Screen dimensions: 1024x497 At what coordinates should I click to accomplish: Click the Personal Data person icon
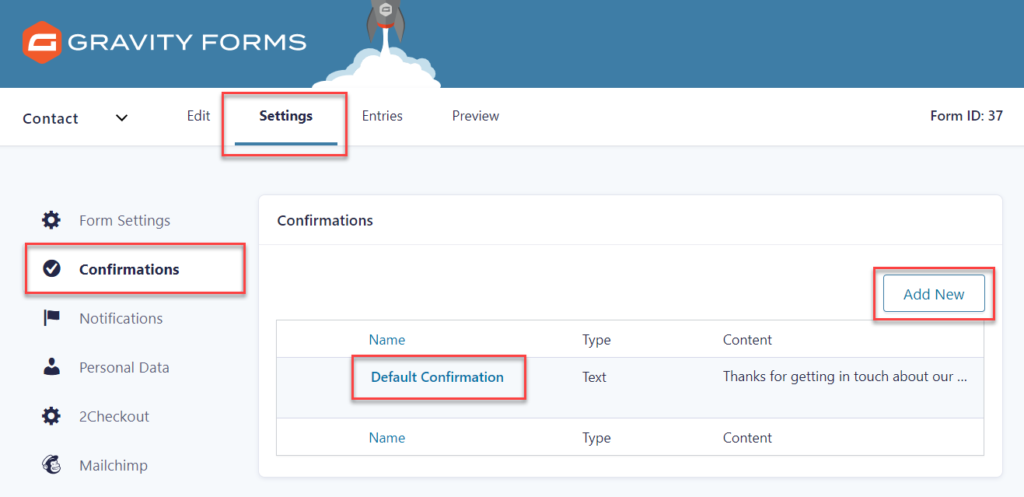(51, 367)
